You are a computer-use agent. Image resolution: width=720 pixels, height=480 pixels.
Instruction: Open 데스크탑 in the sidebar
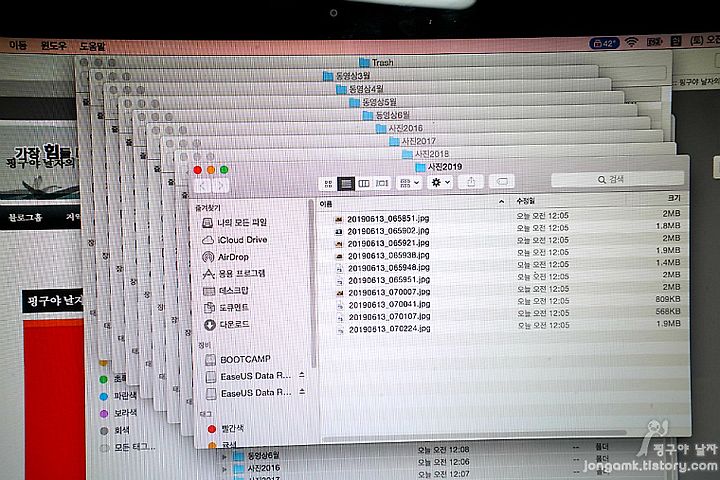[x=226, y=291]
